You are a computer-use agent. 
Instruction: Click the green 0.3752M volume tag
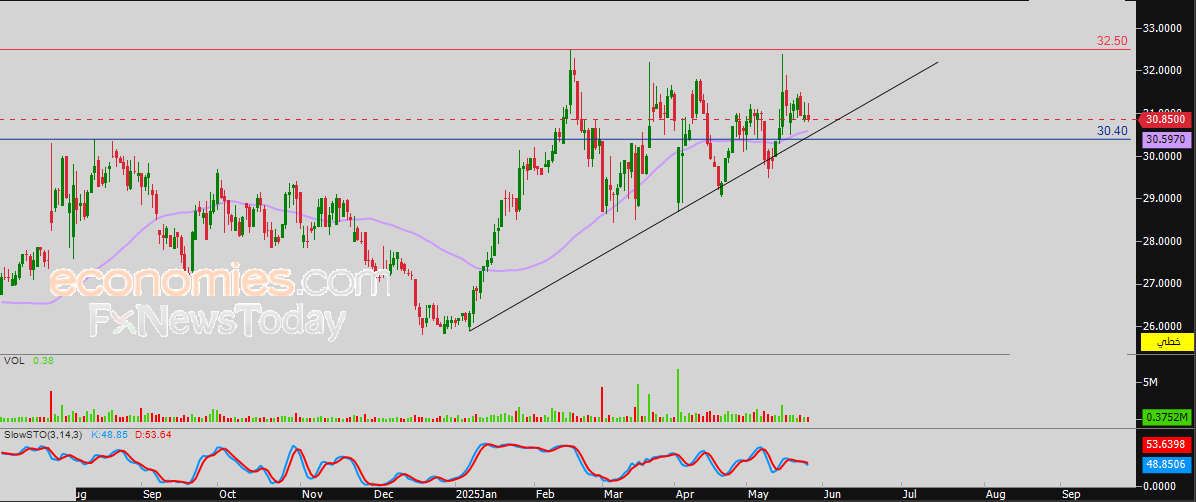coord(1166,417)
